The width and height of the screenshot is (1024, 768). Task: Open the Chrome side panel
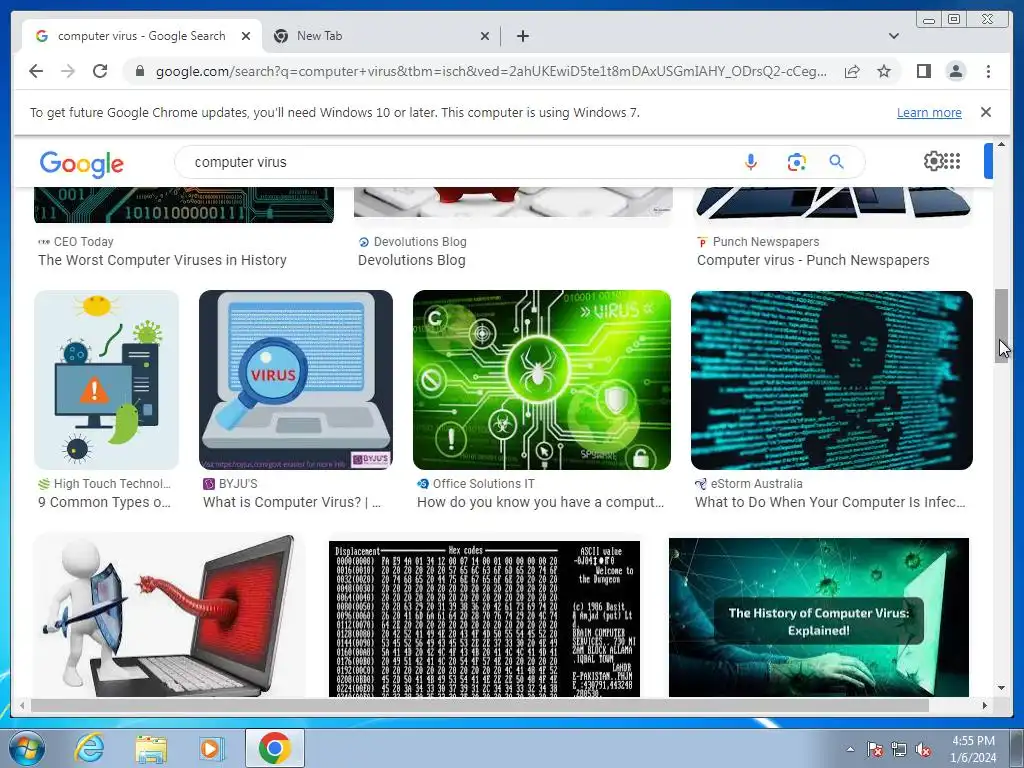pyautogui.click(x=923, y=71)
